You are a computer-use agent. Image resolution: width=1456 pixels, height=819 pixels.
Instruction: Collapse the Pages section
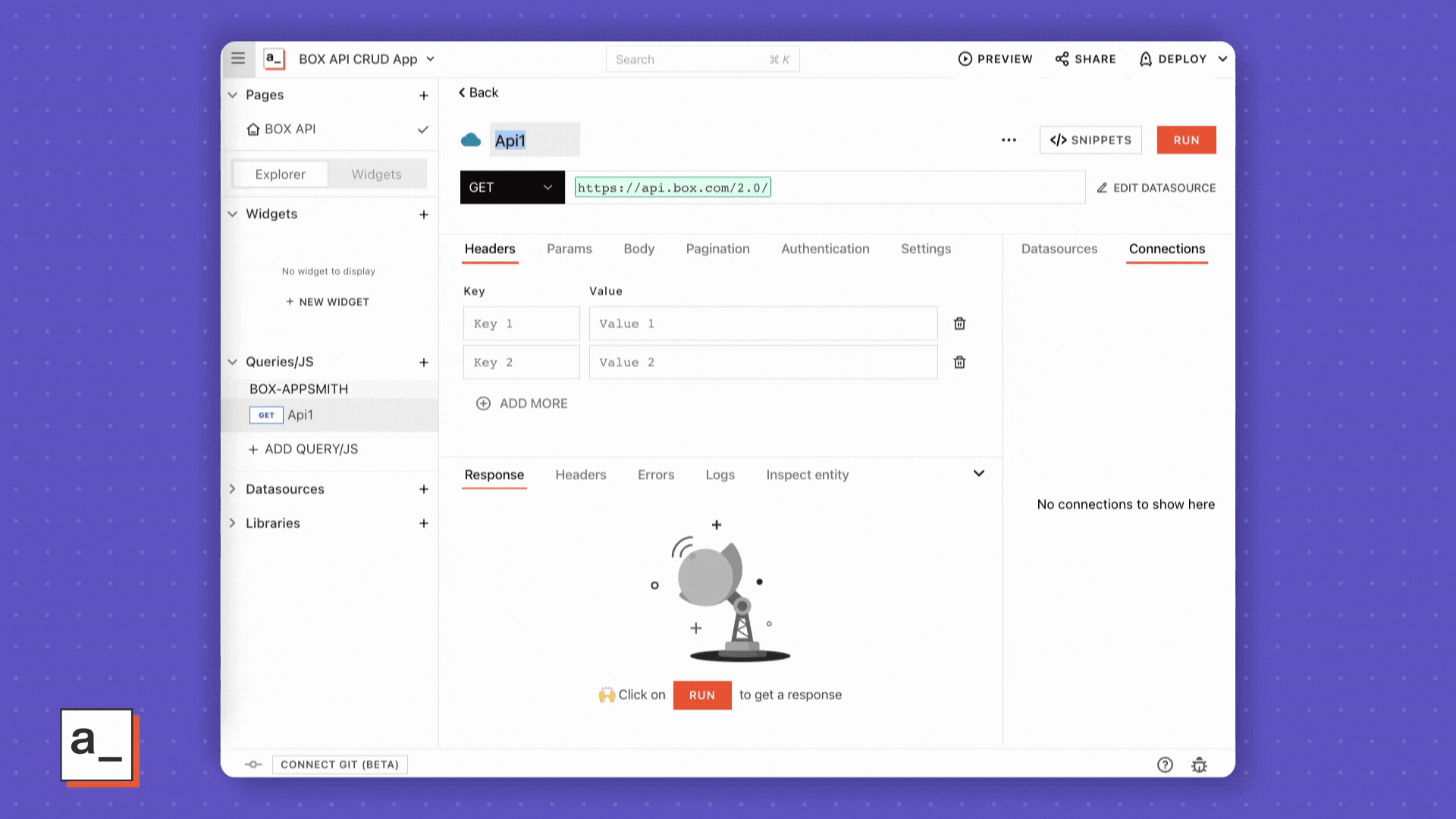233,95
